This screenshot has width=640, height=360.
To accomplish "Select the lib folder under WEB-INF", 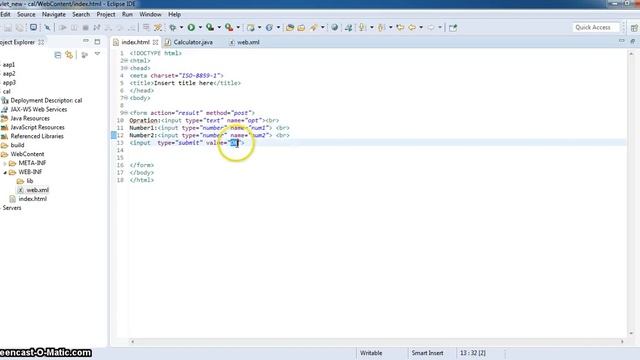I will click(29, 181).
